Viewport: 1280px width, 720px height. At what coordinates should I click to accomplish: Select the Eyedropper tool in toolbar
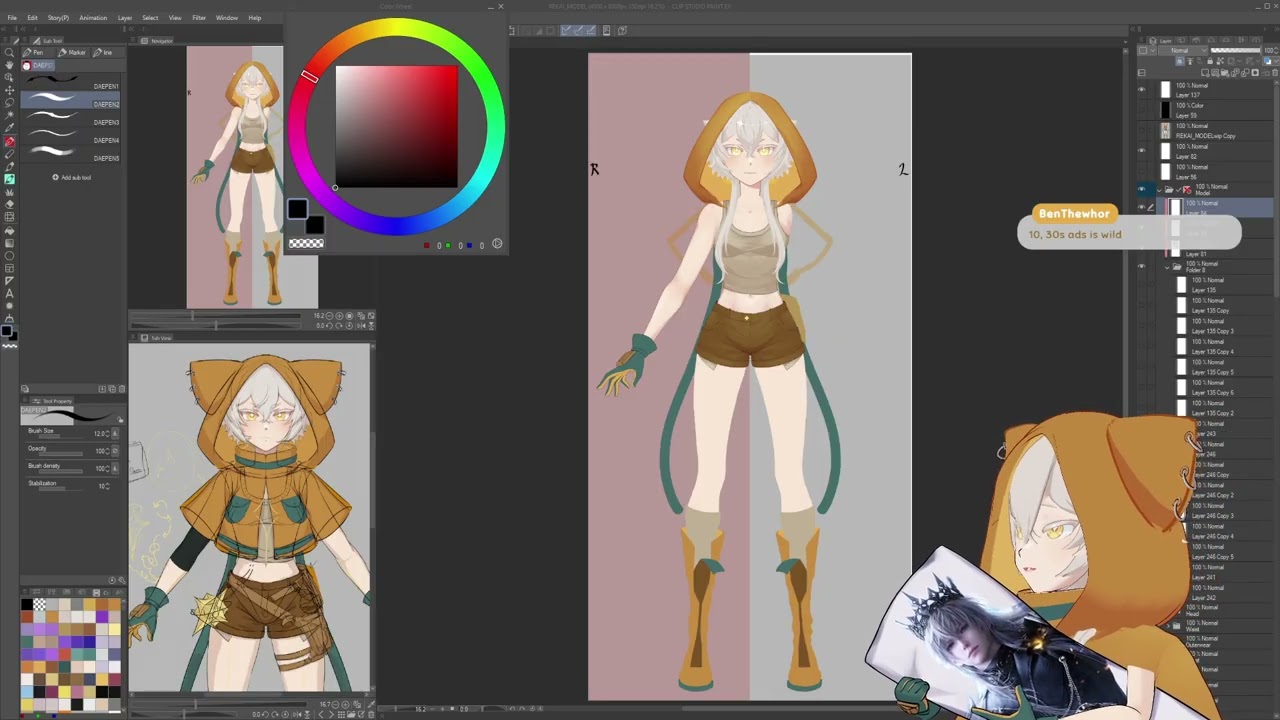tap(9, 128)
